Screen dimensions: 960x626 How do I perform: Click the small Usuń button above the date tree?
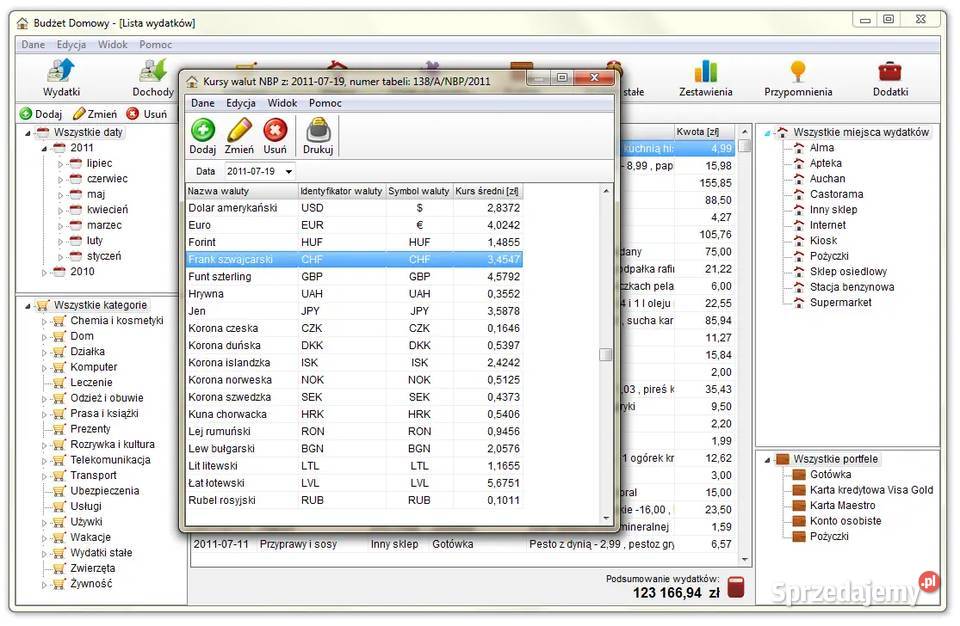pos(147,114)
